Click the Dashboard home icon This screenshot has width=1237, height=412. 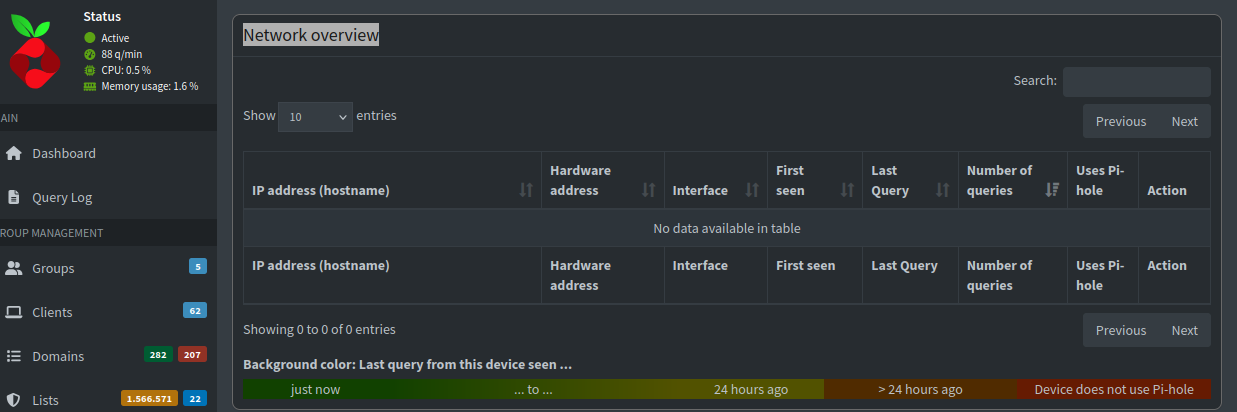(14, 153)
